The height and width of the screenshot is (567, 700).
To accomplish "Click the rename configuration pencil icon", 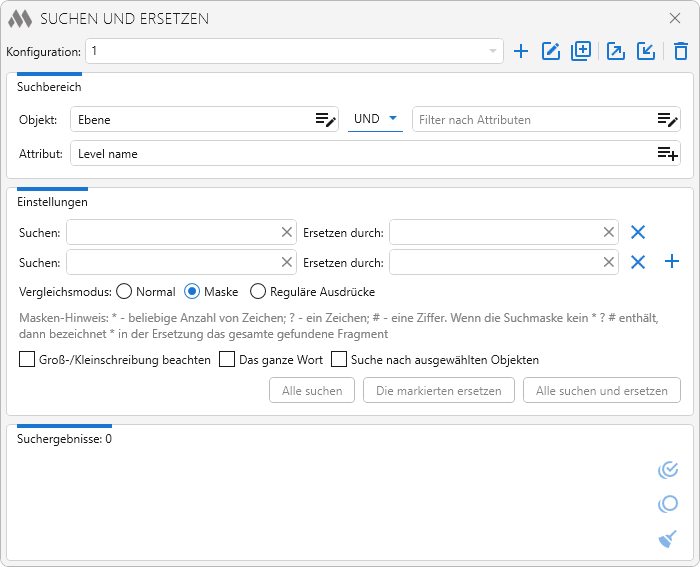I will click(551, 51).
